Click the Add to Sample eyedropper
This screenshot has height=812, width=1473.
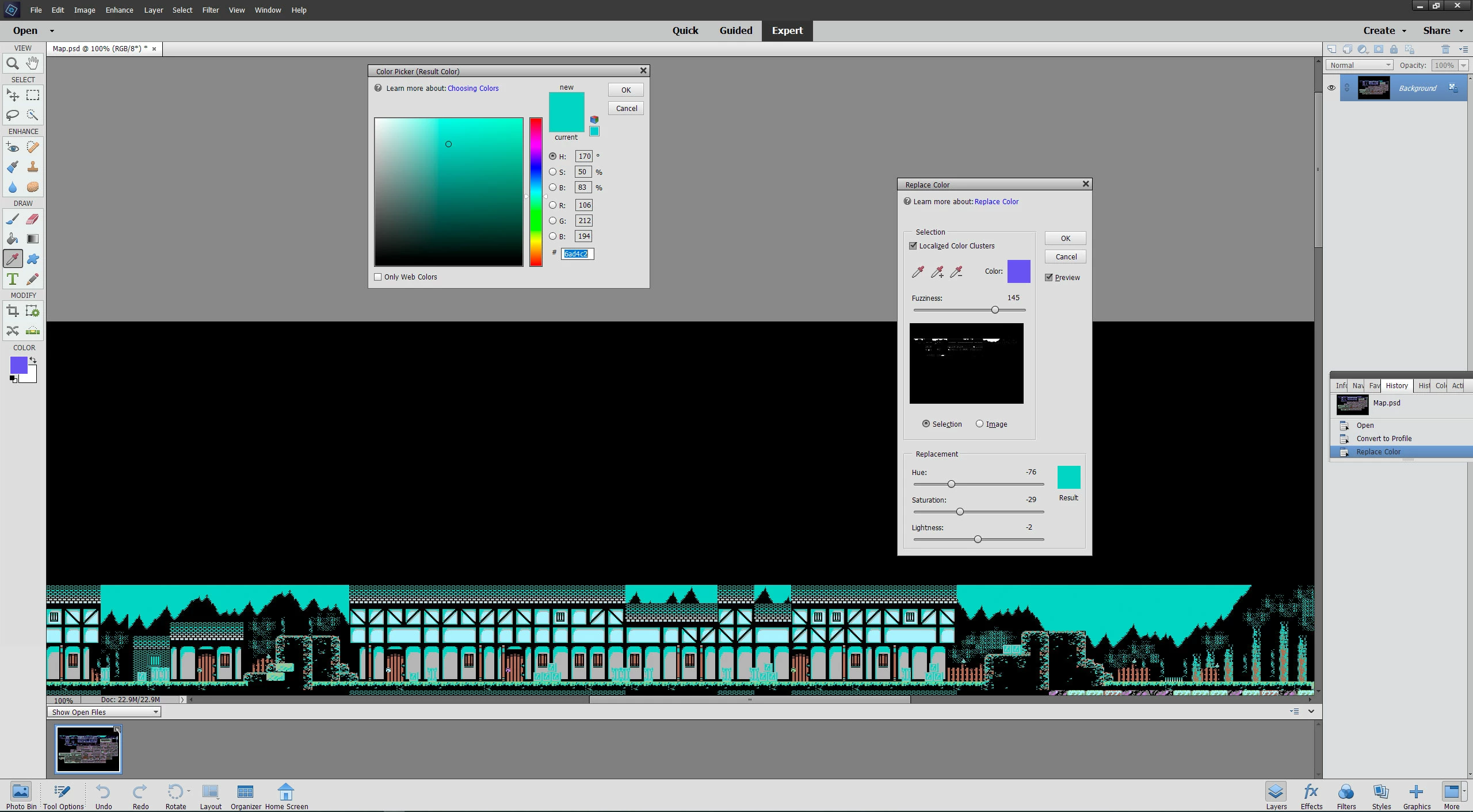[937, 271]
